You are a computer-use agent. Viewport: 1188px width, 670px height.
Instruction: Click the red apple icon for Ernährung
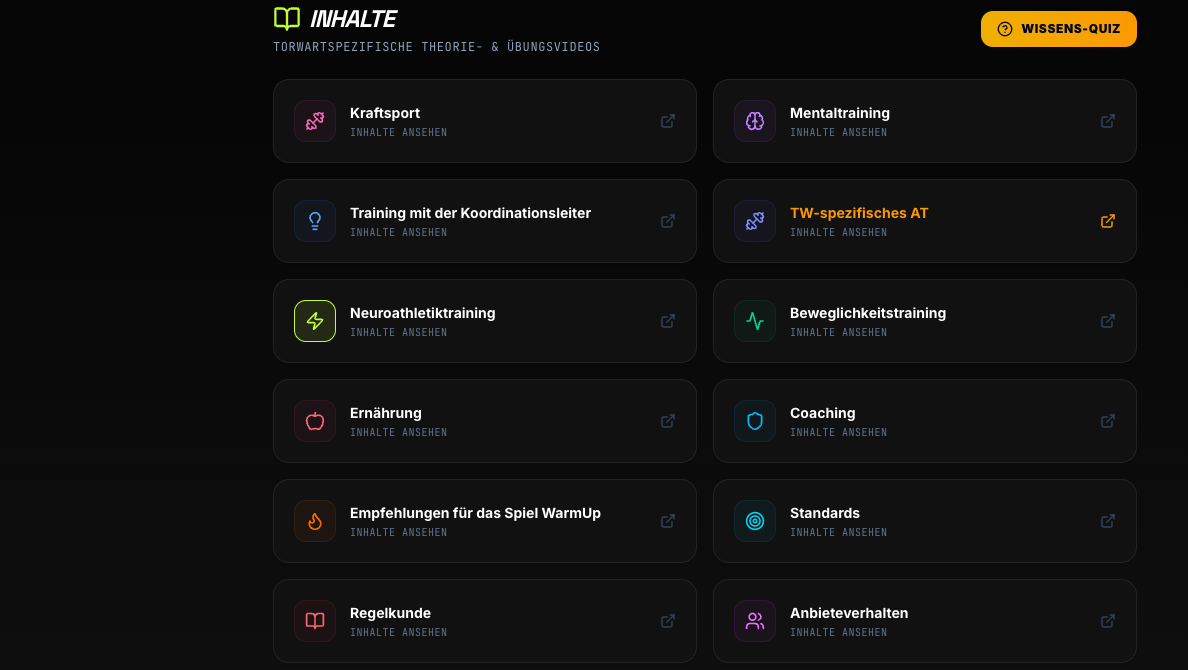pyautogui.click(x=314, y=421)
